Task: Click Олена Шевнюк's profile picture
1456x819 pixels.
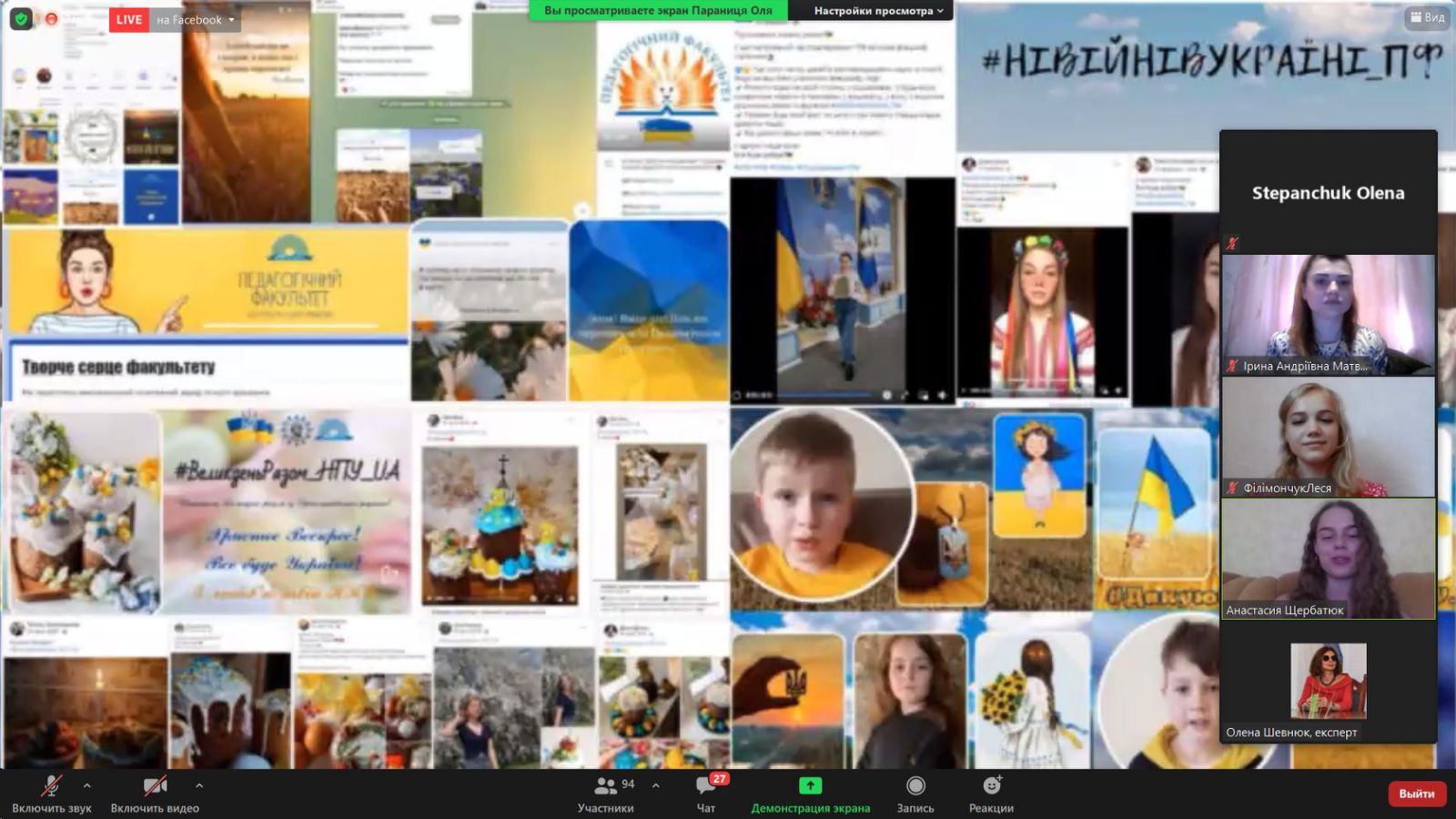Action: tap(1328, 681)
